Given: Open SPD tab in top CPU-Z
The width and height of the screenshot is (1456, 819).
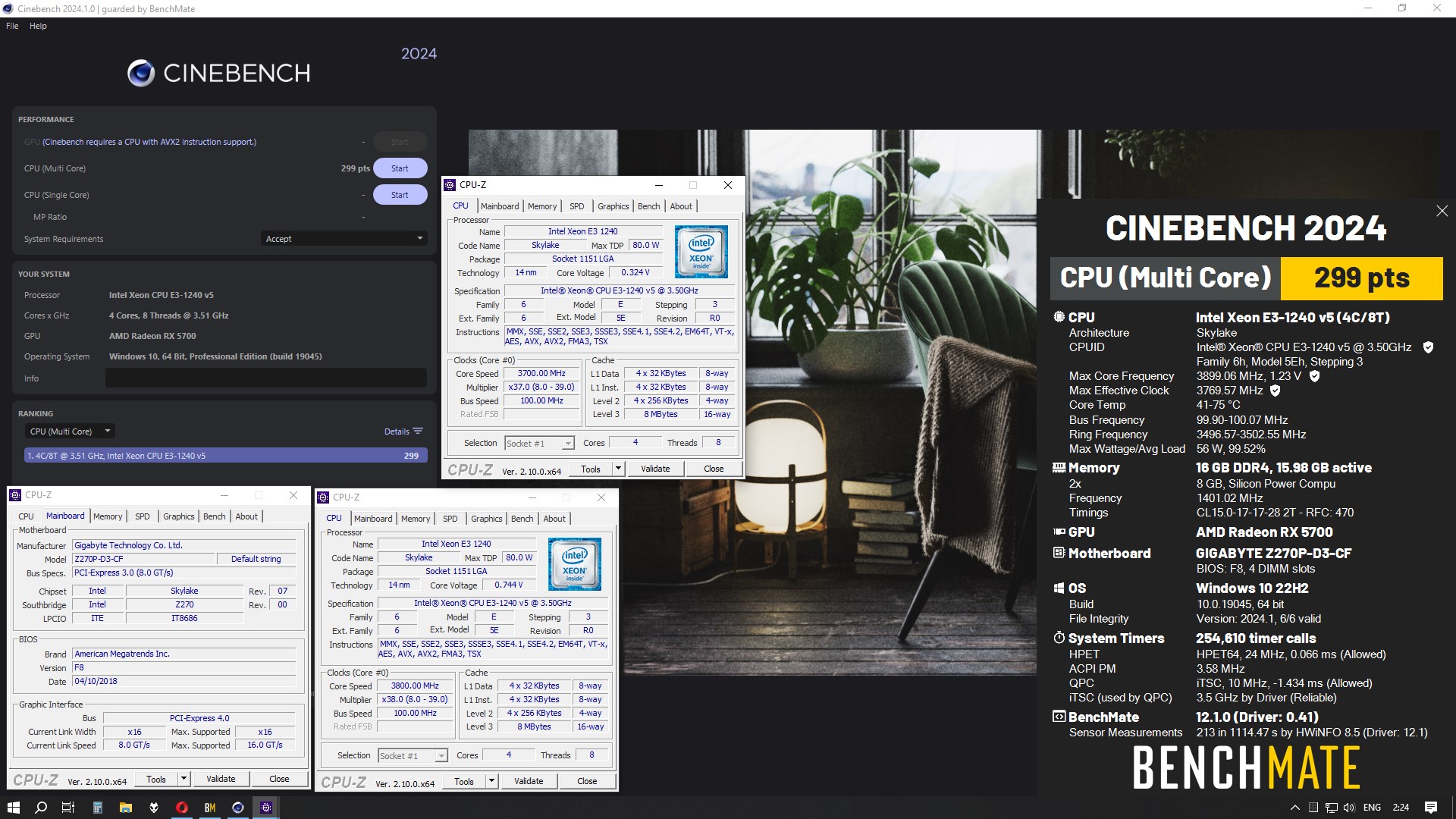Looking at the screenshot, I should coord(576,206).
